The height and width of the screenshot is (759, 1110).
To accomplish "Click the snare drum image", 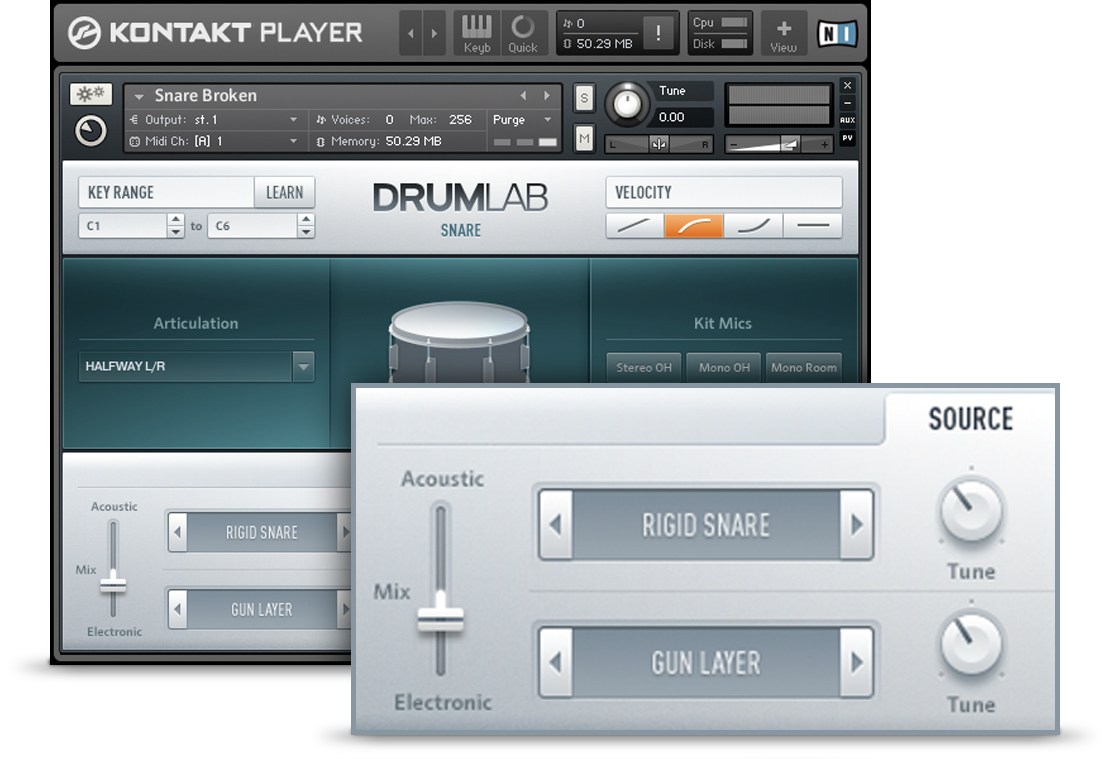I will click(x=459, y=343).
